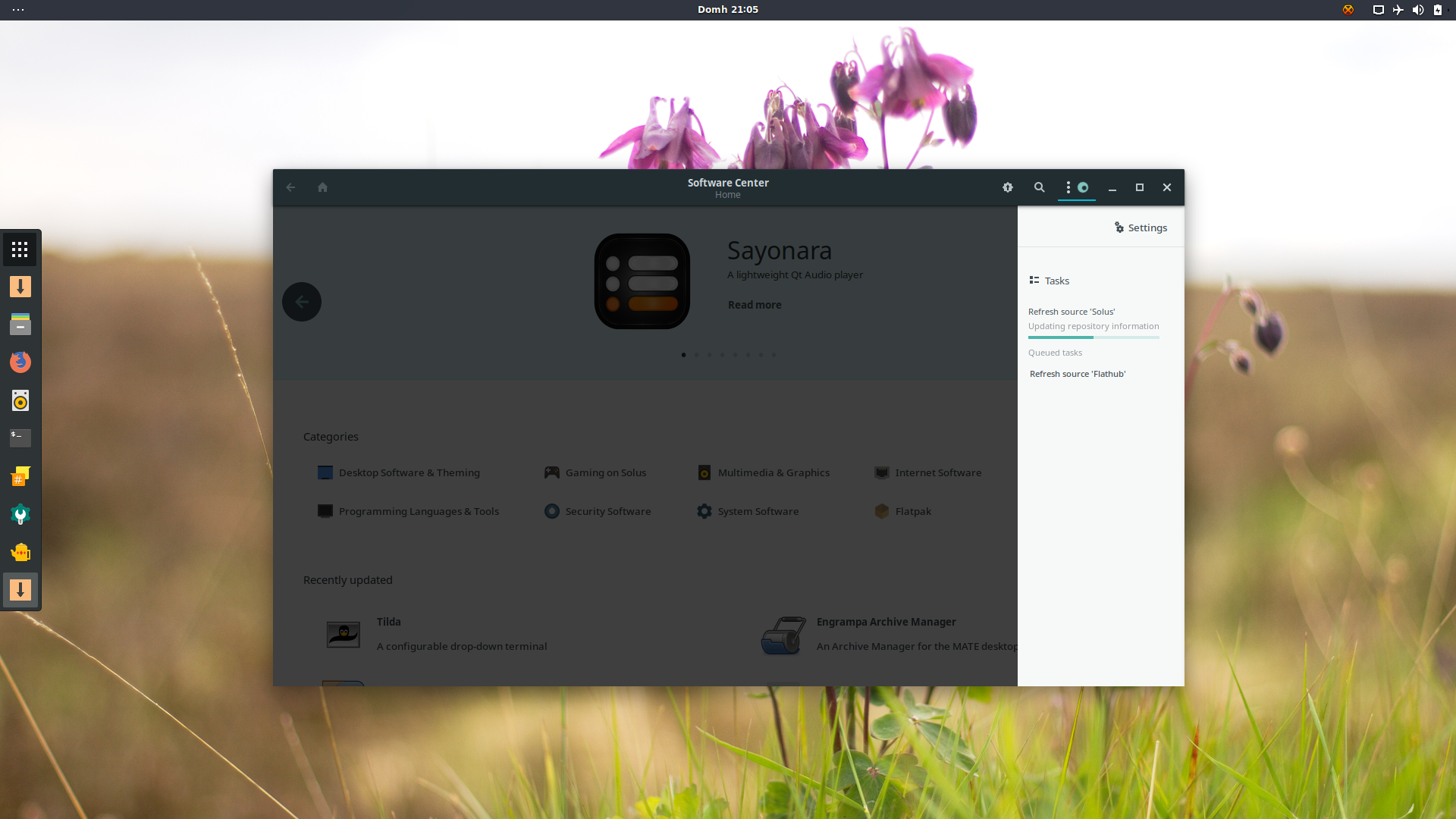Open volume control in system tray
This screenshot has height=819, width=1456.
(x=1418, y=10)
